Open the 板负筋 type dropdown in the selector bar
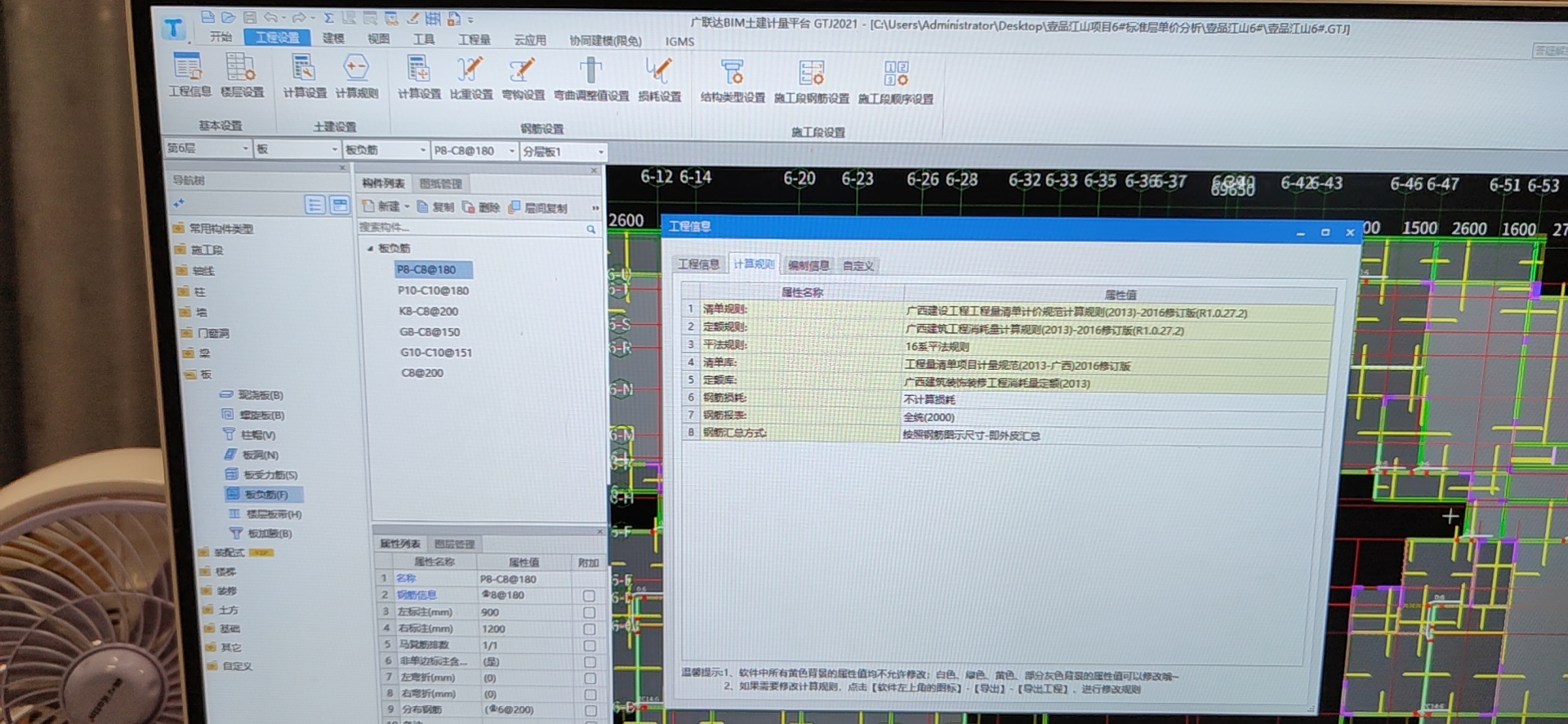Screen dimensions: 1568x724 point(423,150)
